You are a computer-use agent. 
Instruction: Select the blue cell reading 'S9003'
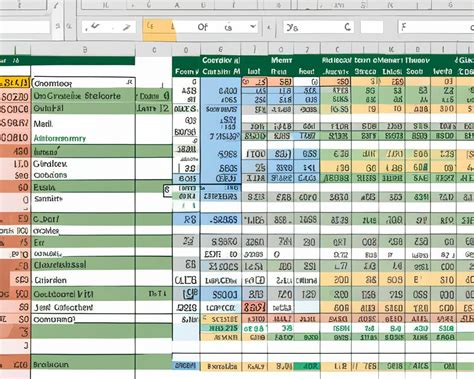pos(221,294)
